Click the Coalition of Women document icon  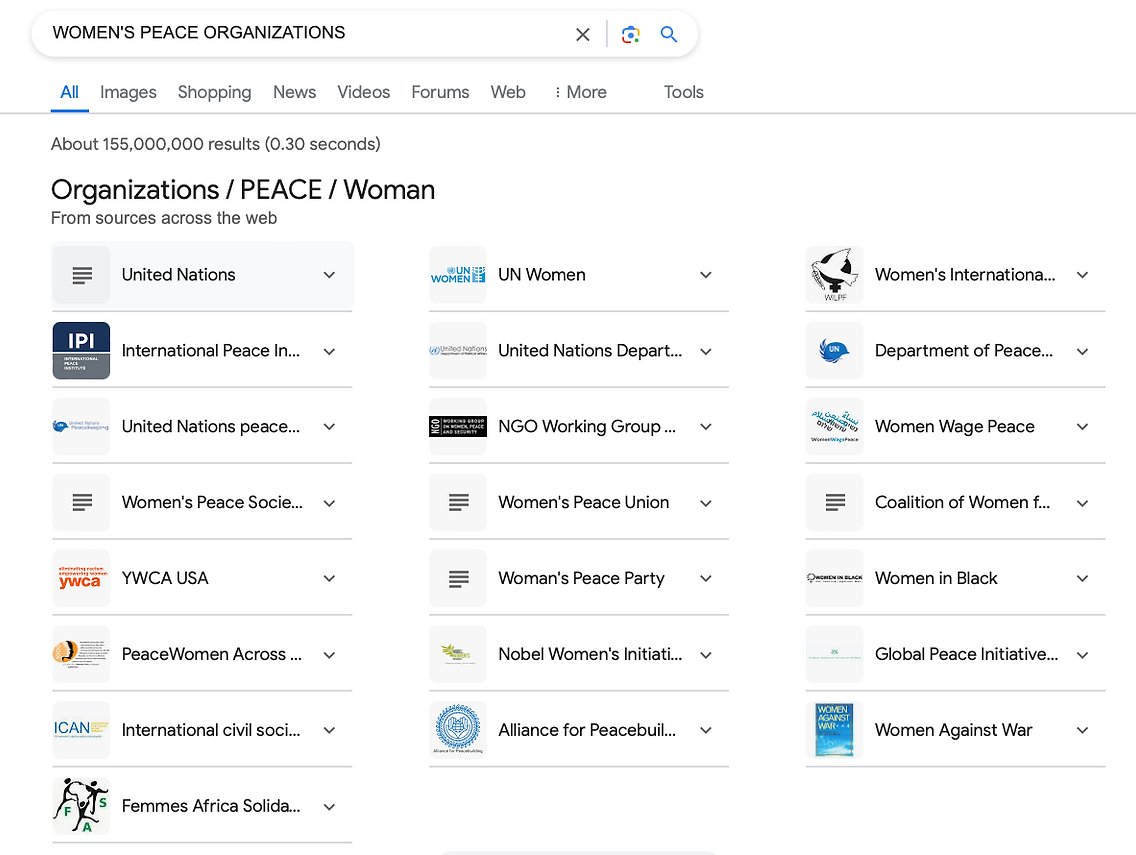coord(835,502)
